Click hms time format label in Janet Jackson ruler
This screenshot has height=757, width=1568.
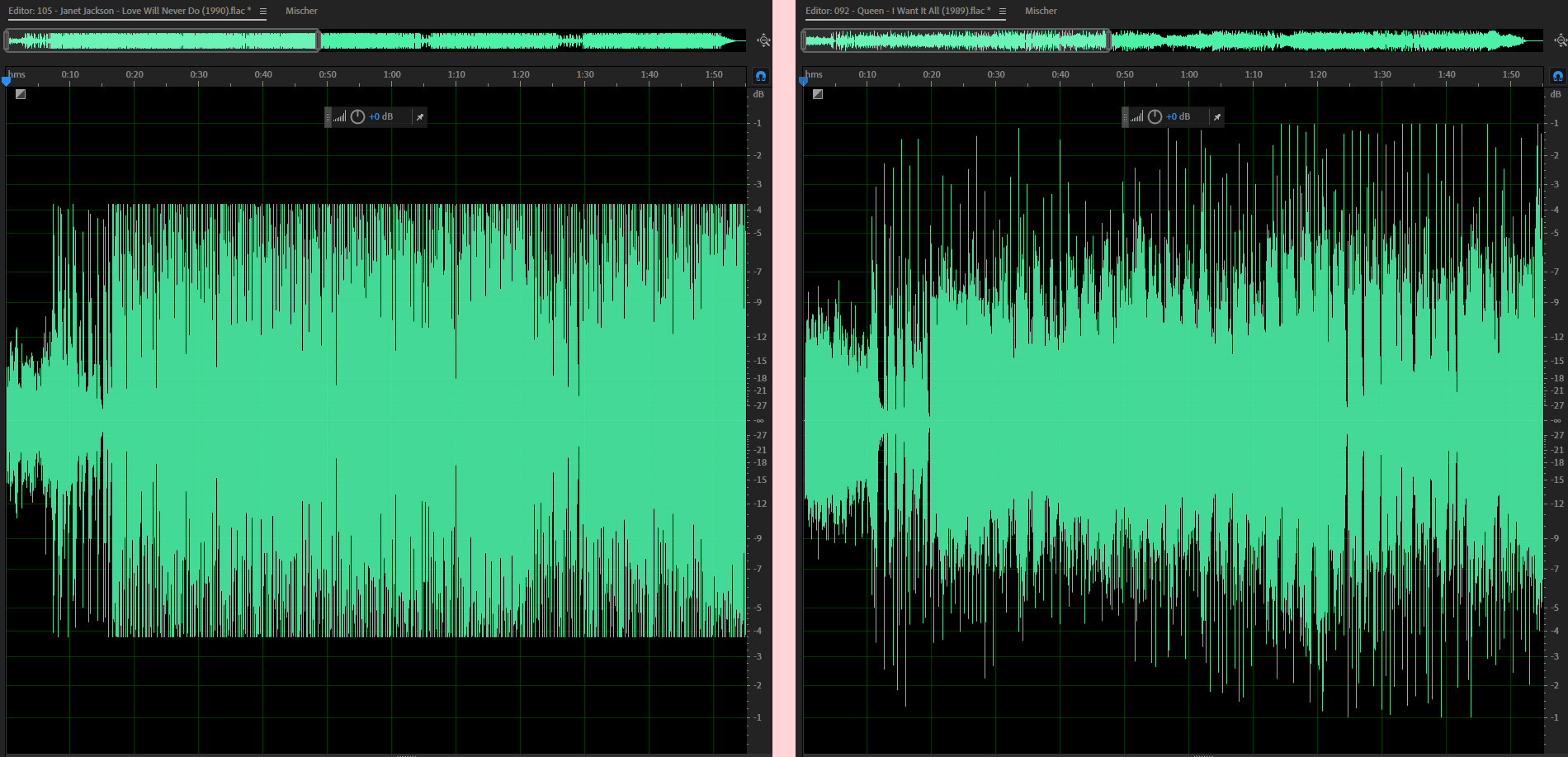click(x=17, y=75)
